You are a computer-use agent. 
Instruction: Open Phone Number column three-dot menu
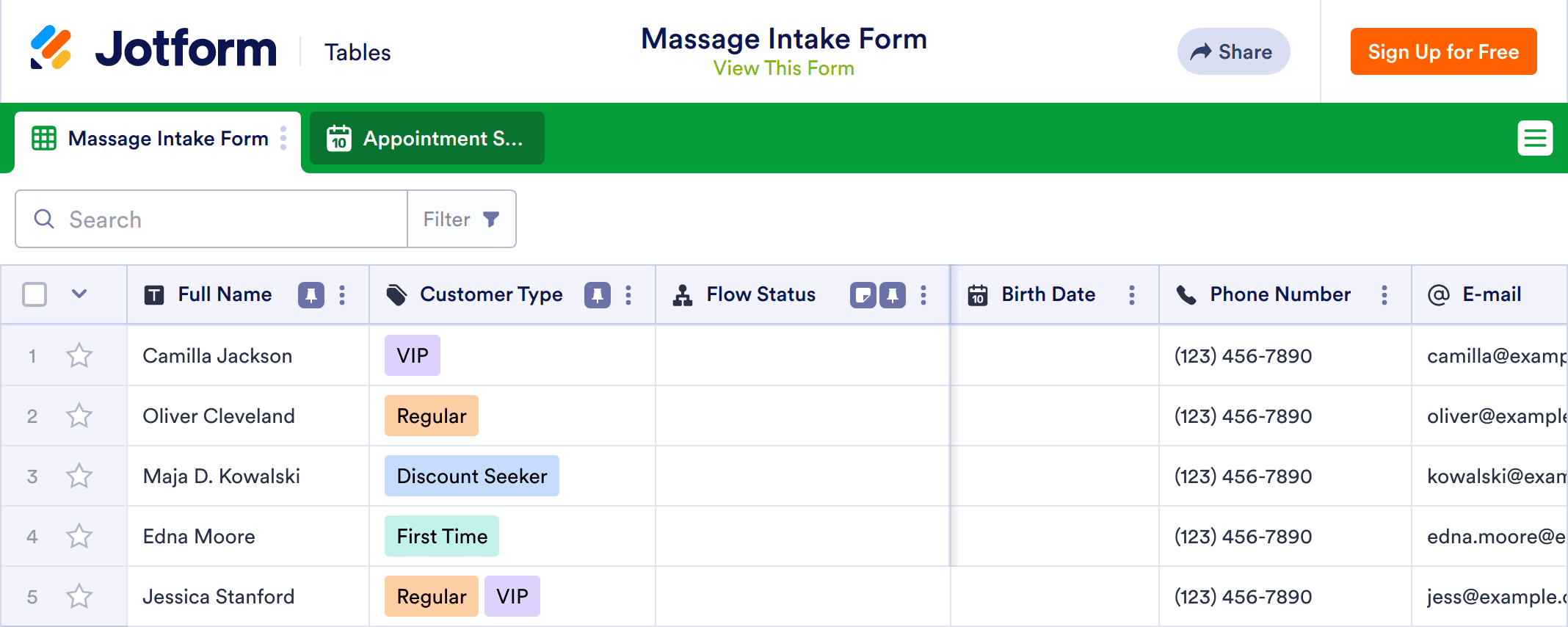1384,295
